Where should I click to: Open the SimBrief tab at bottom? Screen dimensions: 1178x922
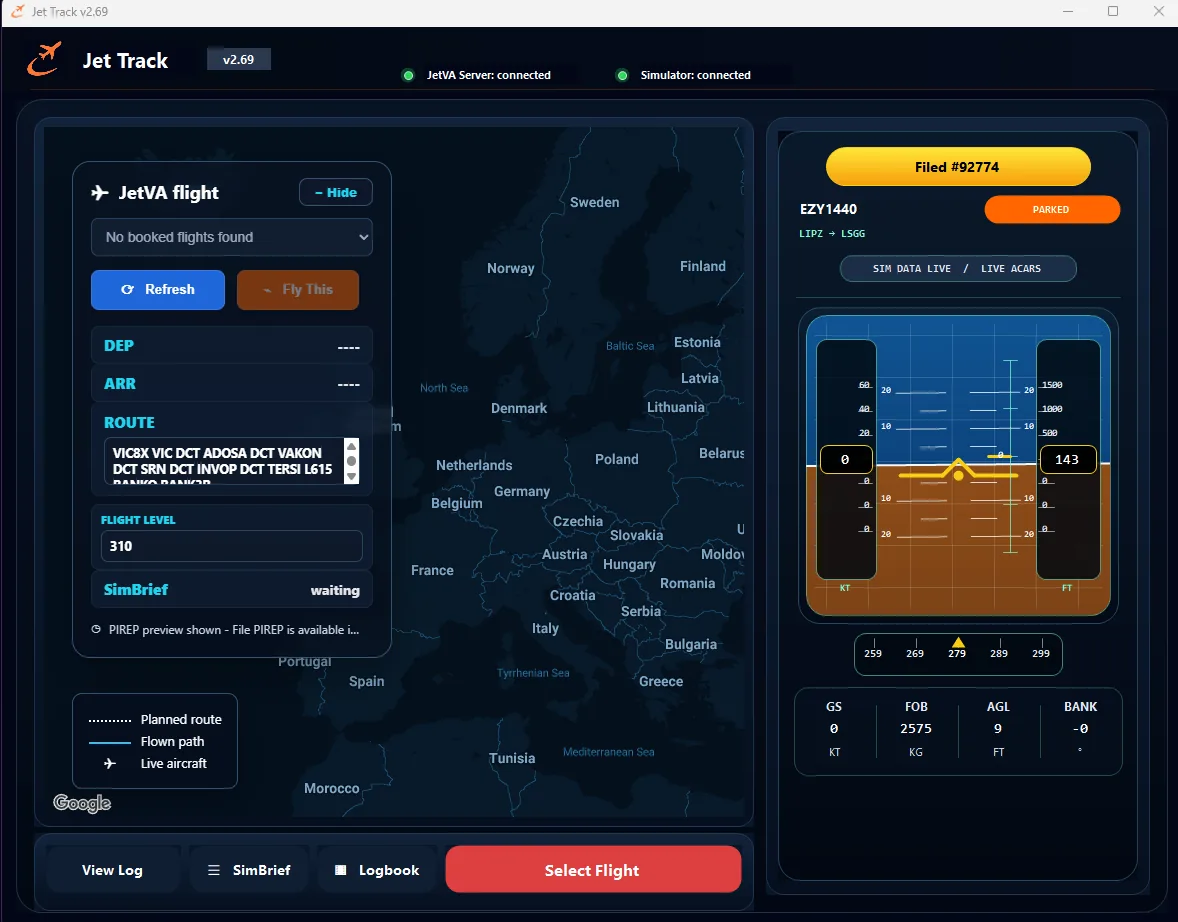tap(249, 870)
